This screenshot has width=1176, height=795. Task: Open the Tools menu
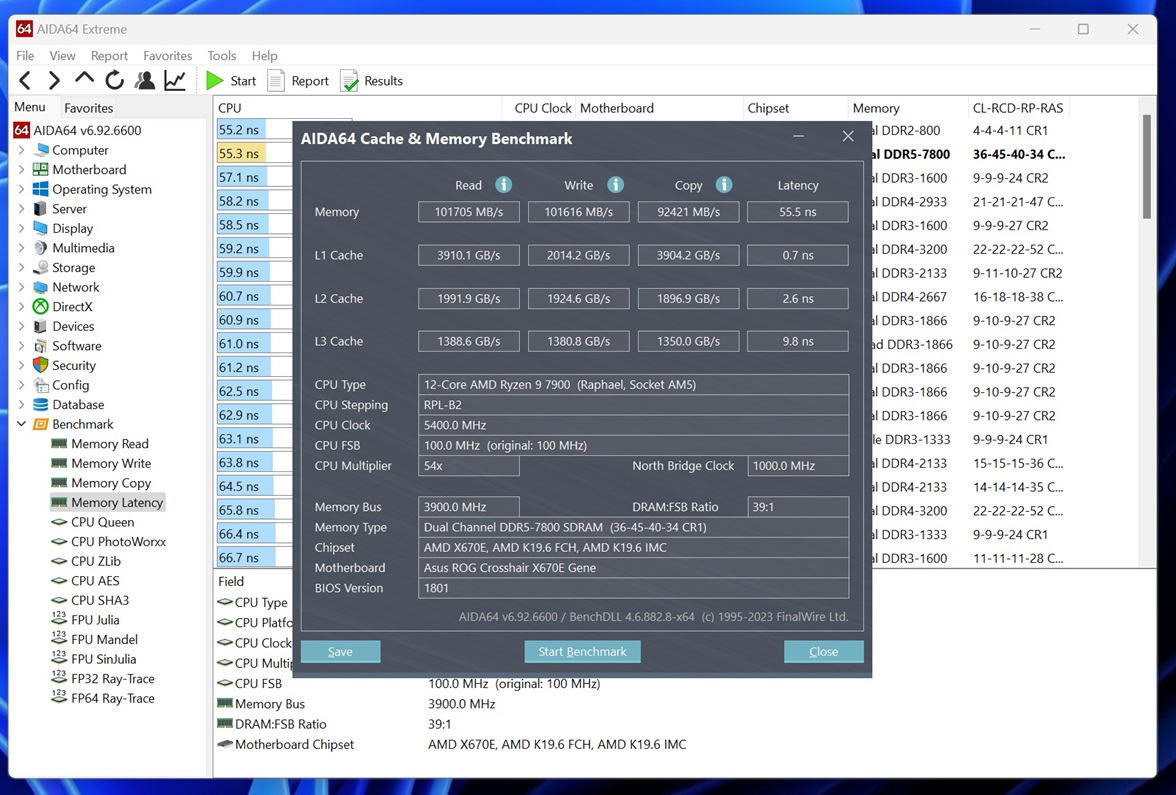tap(221, 56)
